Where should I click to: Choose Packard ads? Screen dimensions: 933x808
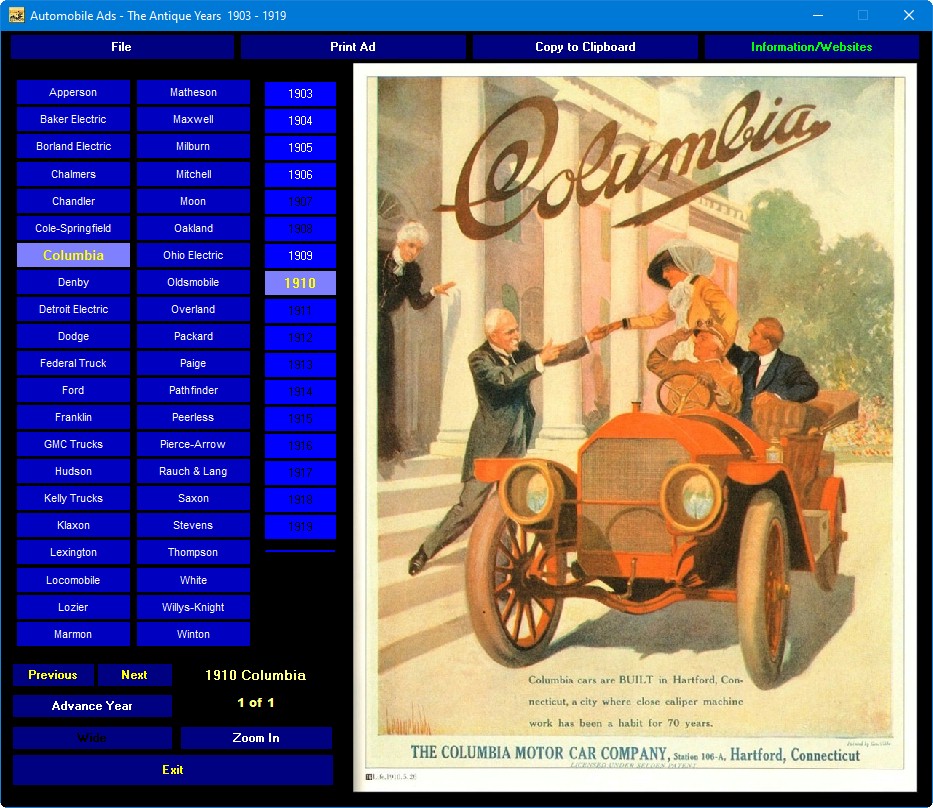click(x=193, y=336)
